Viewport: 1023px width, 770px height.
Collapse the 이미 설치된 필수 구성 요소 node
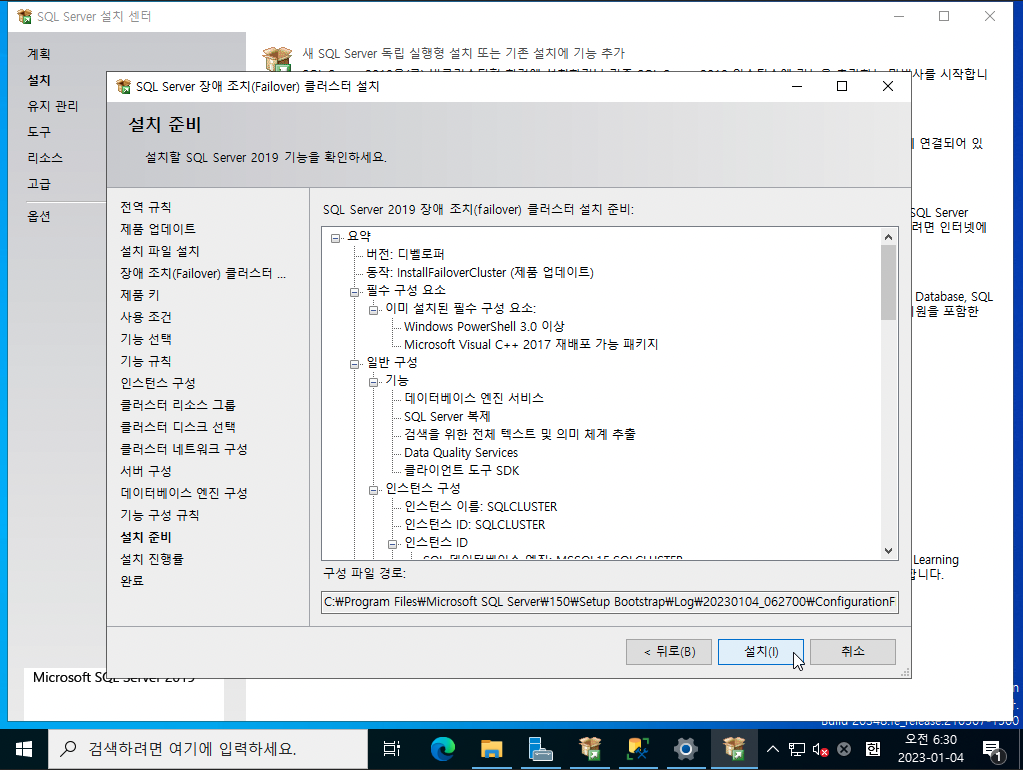point(373,310)
